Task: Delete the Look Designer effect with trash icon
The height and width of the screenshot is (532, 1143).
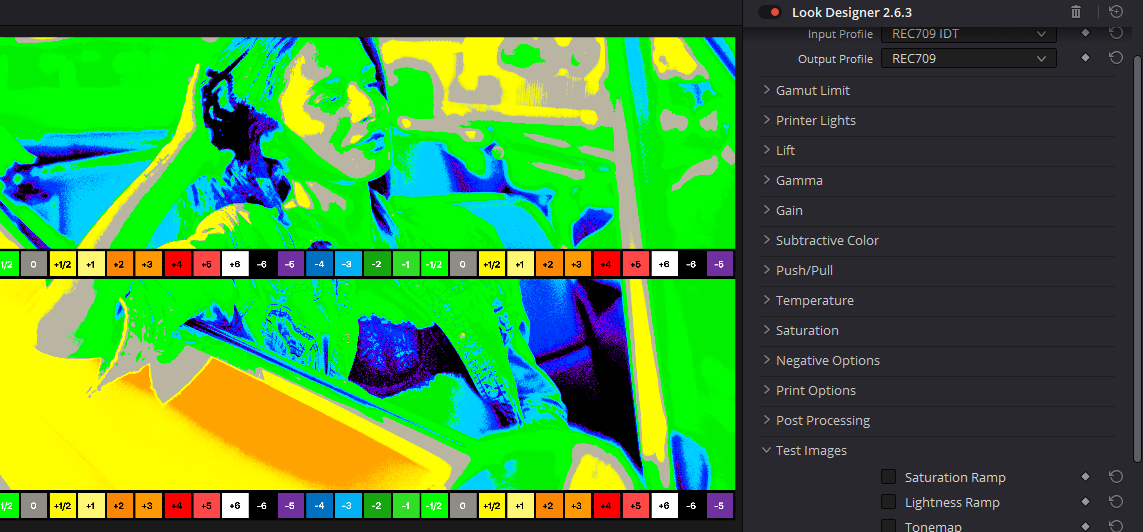Action: [1076, 12]
